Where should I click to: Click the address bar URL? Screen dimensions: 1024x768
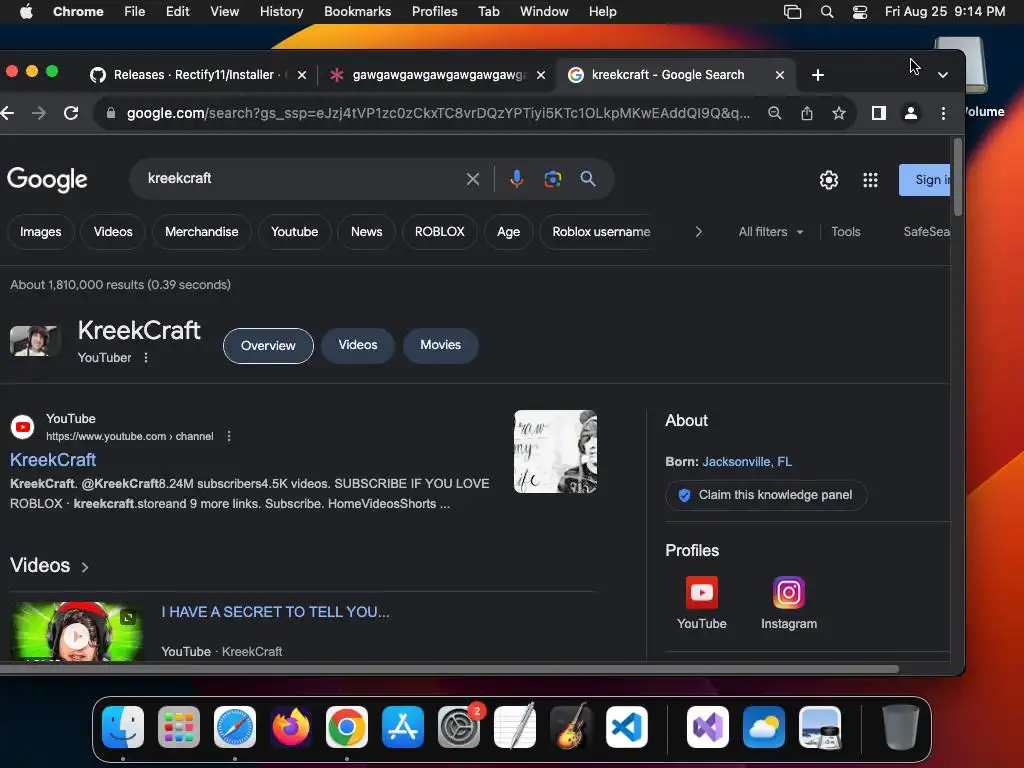tap(438, 113)
